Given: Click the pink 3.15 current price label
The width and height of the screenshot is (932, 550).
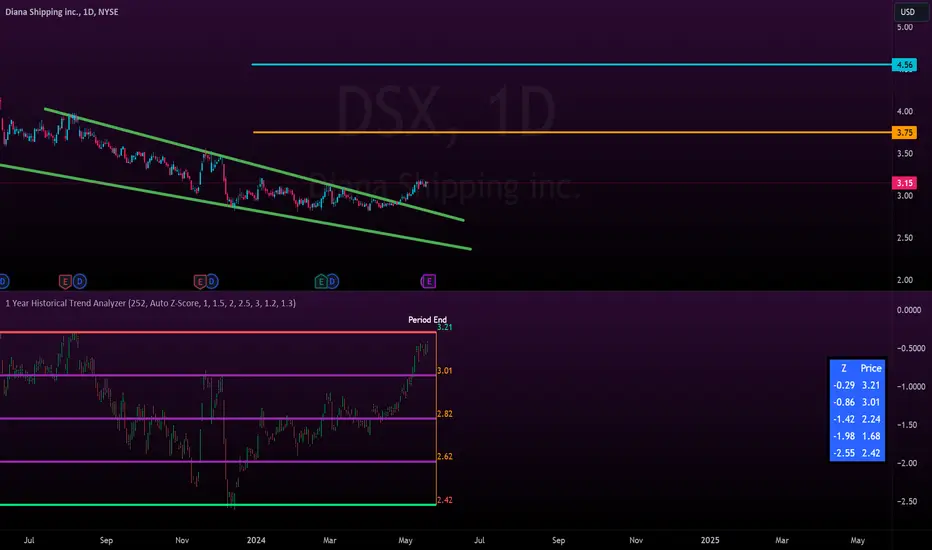Looking at the screenshot, I should [x=904, y=183].
